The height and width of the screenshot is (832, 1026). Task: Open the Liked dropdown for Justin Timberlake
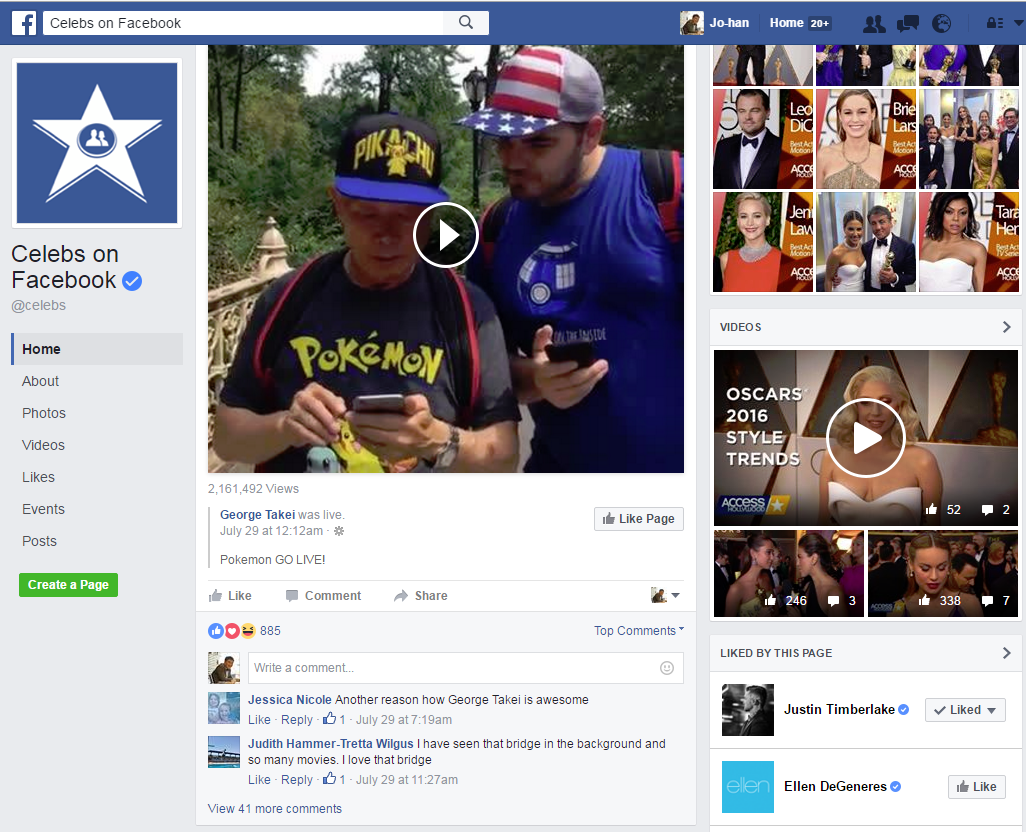[965, 710]
